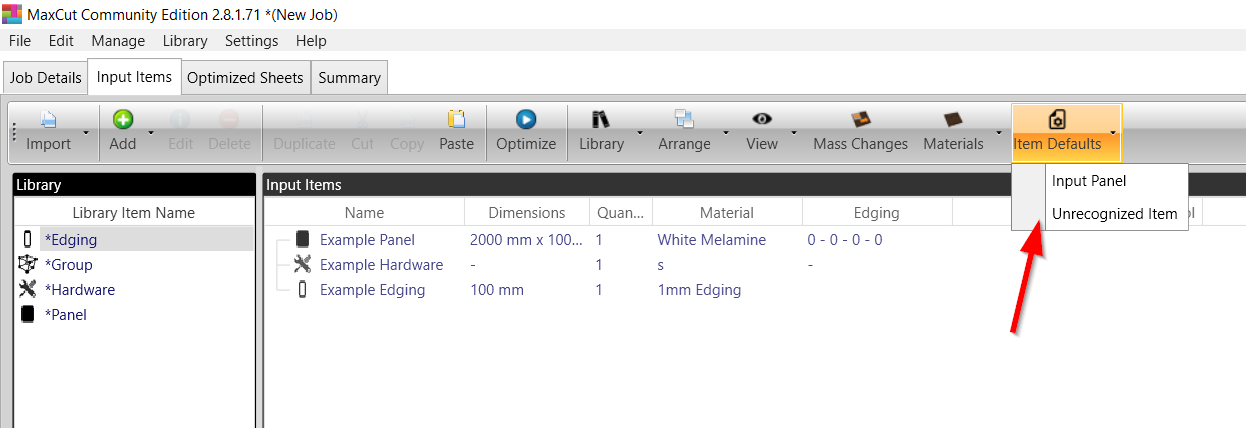Run the Optimize tool
Image resolution: width=1246 pixels, height=428 pixels.
point(526,121)
